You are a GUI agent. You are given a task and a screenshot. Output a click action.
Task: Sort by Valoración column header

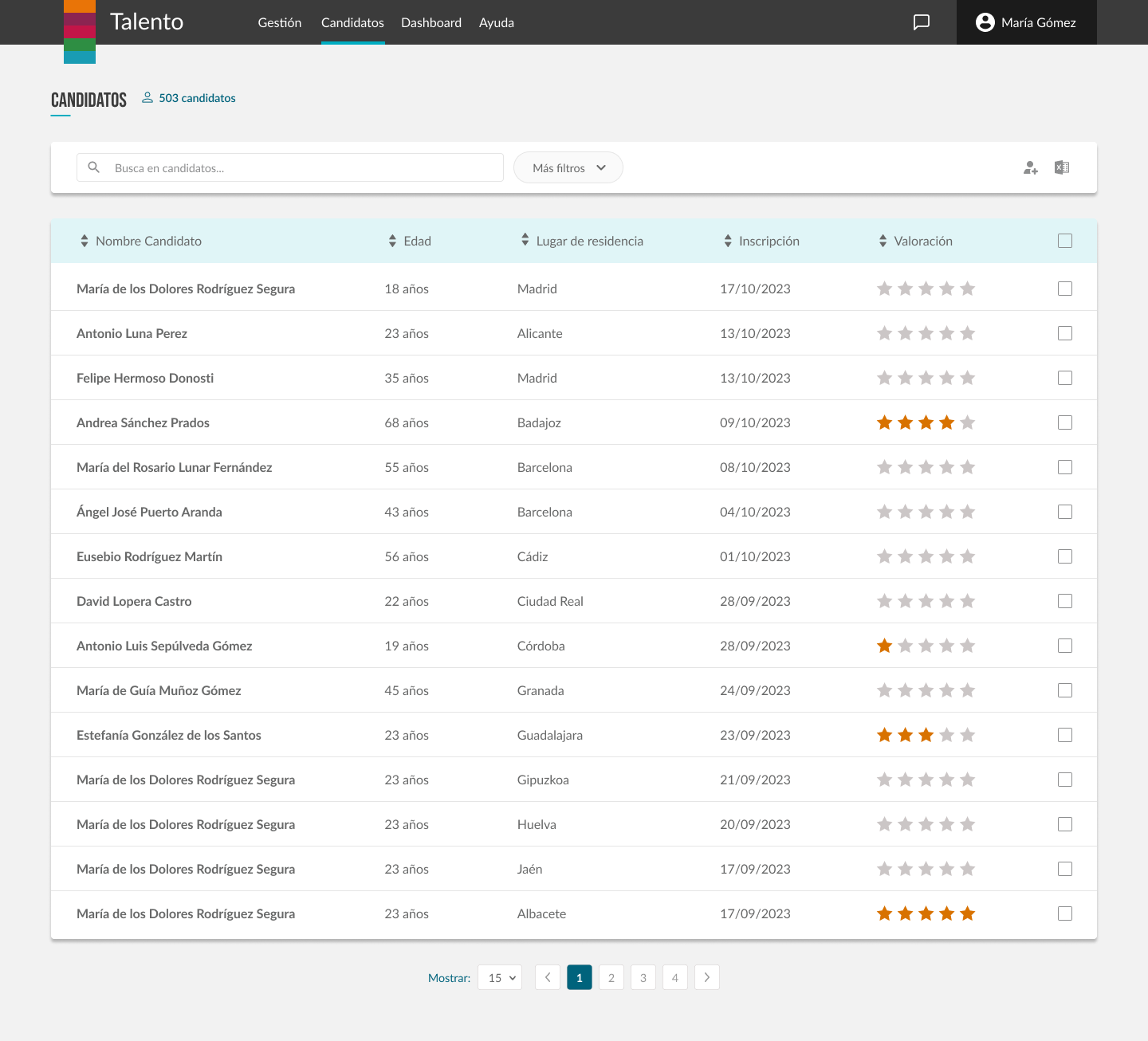[x=922, y=241]
